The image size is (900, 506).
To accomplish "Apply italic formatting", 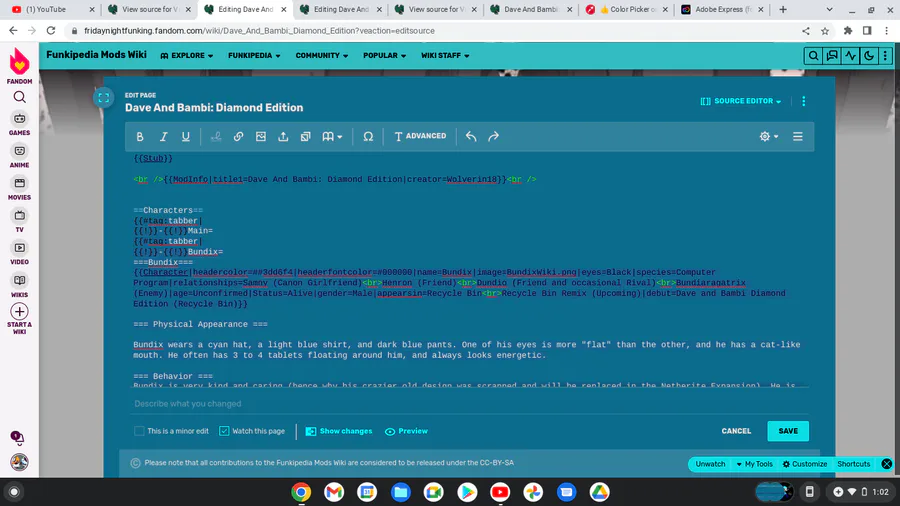I will (164, 137).
